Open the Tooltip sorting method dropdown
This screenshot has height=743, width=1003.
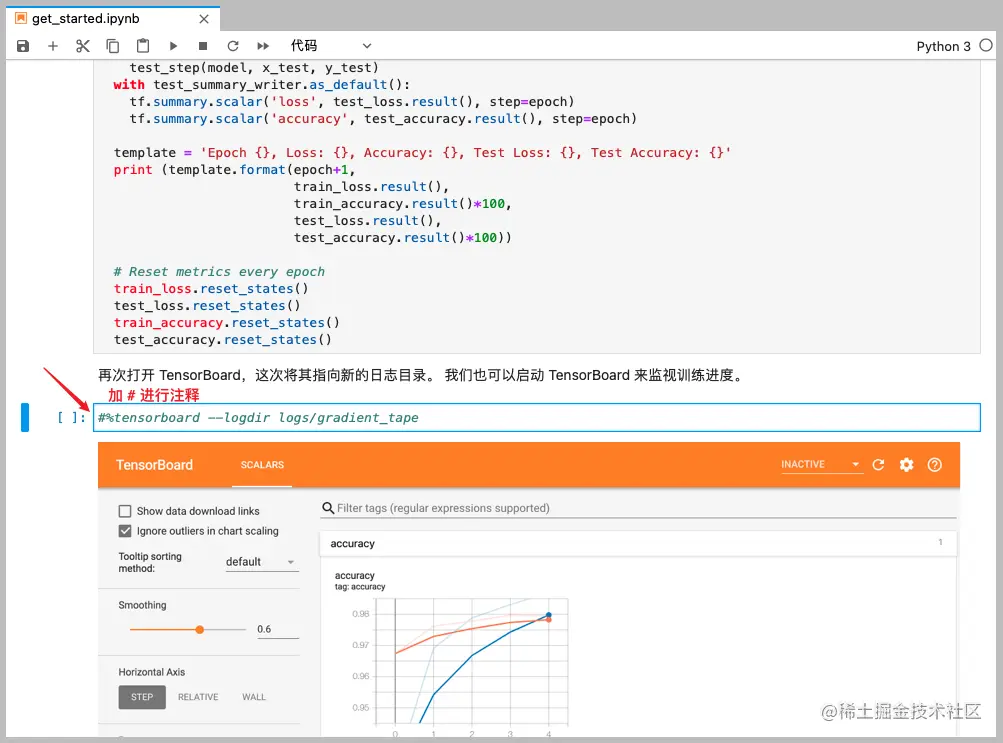pos(262,562)
